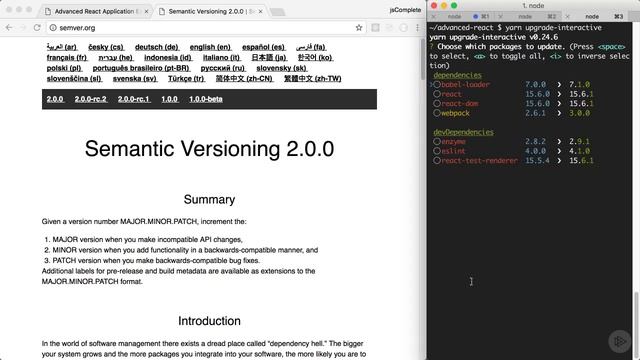Screen dimensions: 640x360
Task: Open the 1.0.0 version link
Action: (x=169, y=99)
